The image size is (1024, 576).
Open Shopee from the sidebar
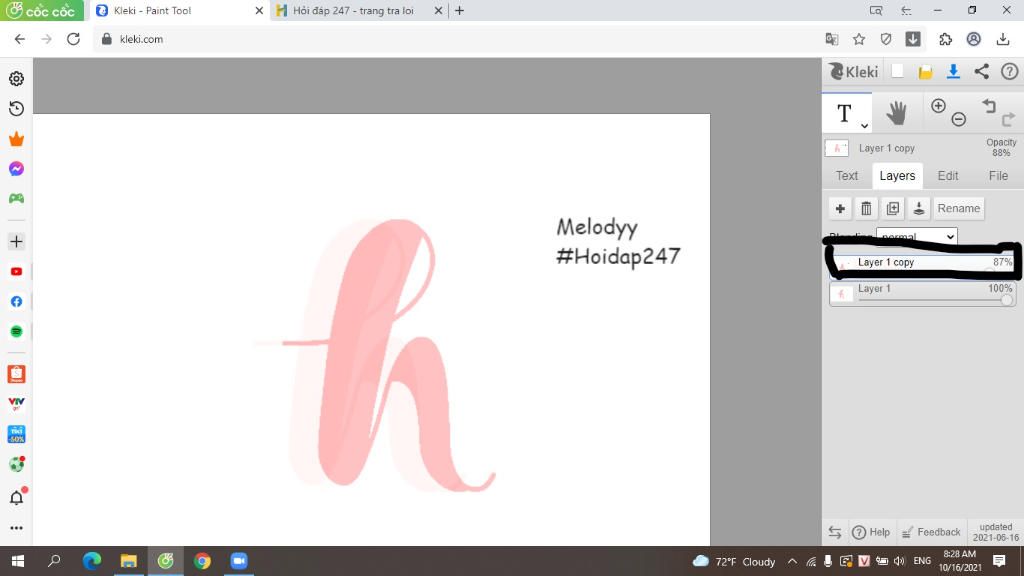pyautogui.click(x=16, y=374)
